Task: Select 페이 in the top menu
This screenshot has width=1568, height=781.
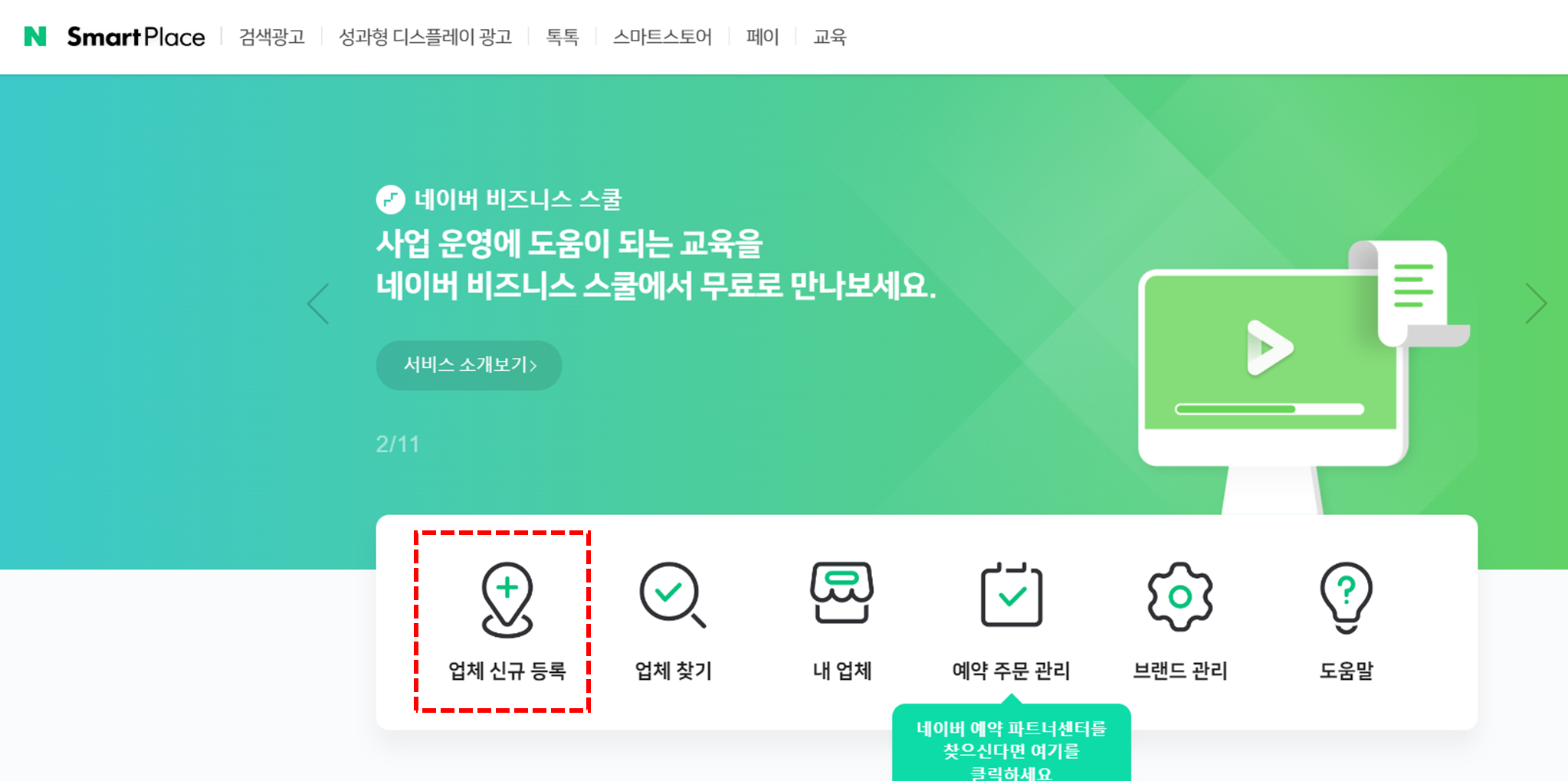Action: pos(763,37)
